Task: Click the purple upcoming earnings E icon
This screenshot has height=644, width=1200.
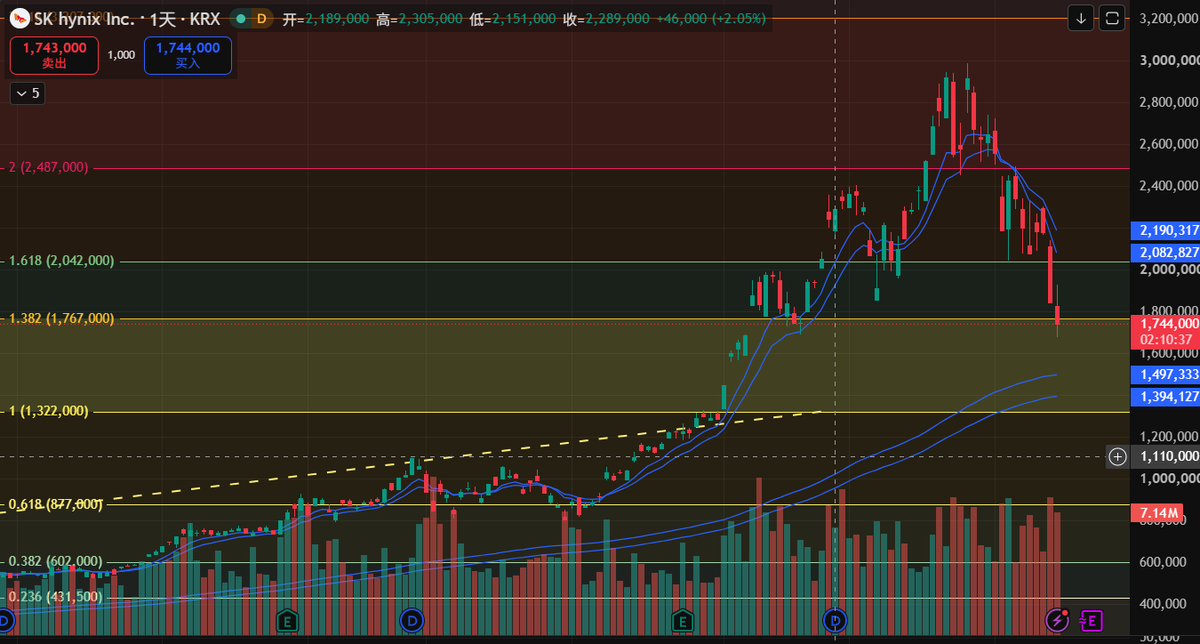Action: point(1090,621)
